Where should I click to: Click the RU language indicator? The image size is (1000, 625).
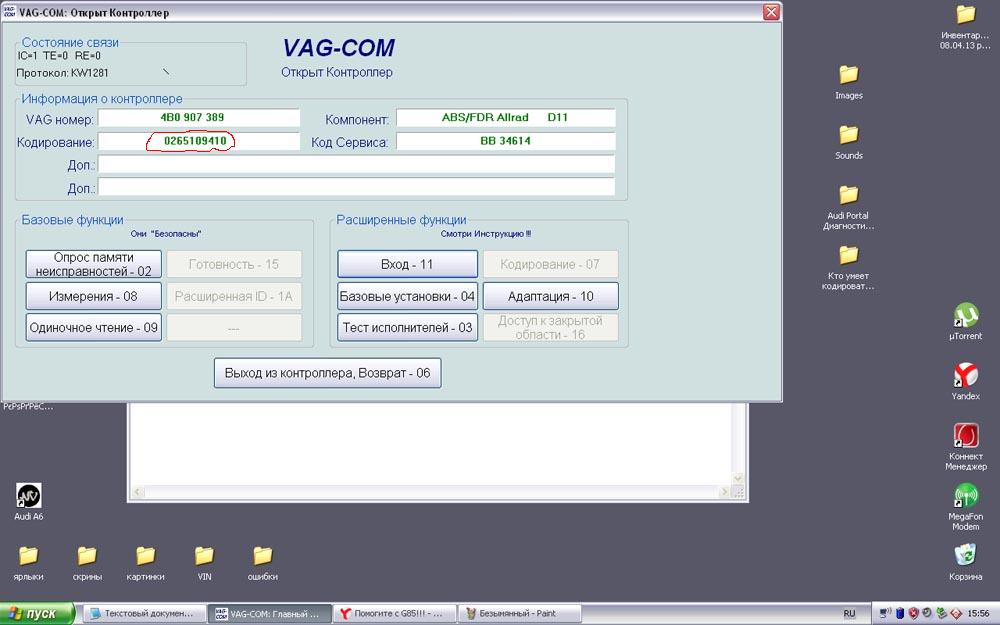coord(849,614)
